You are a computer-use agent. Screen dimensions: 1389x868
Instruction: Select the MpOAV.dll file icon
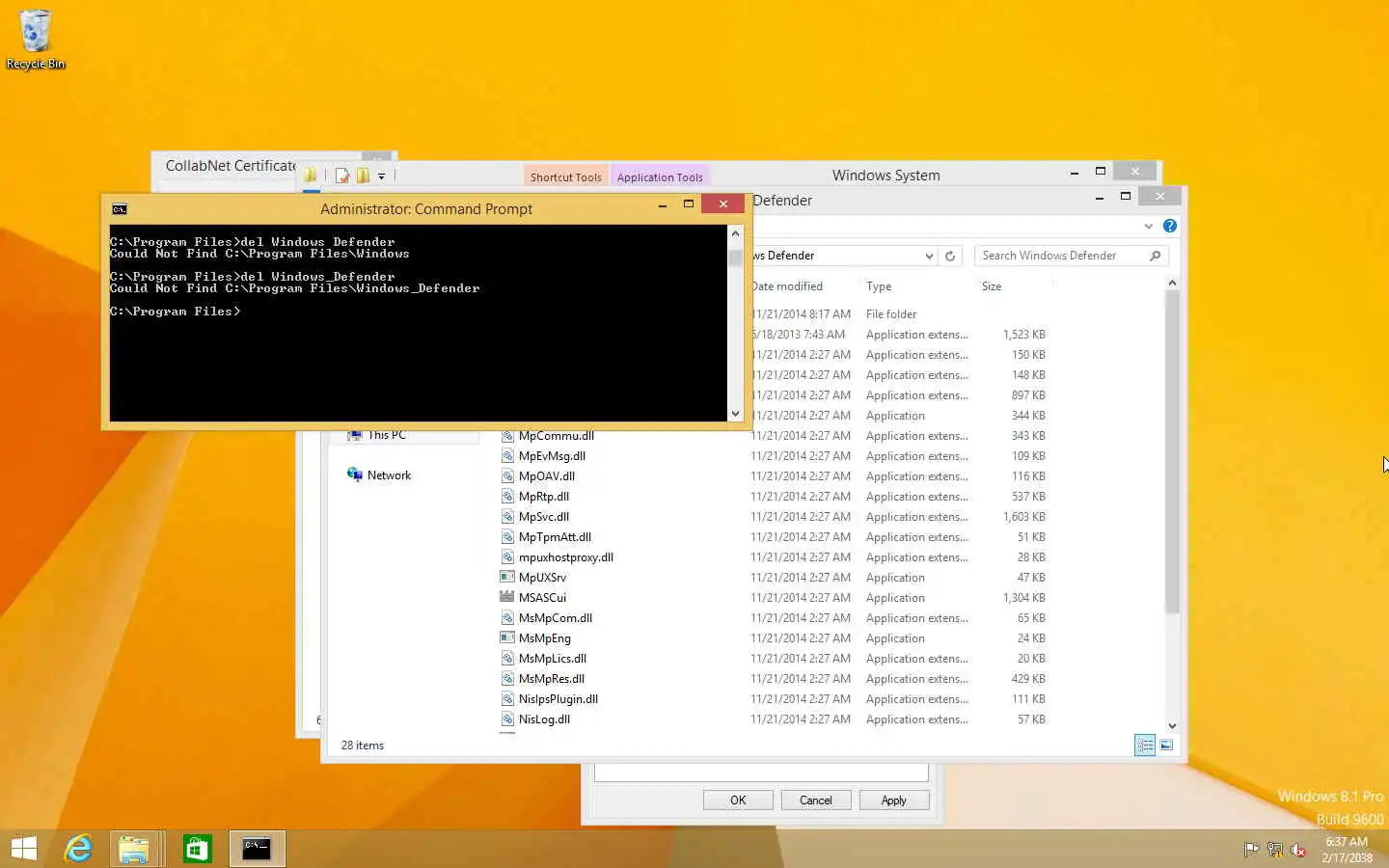pos(507,476)
